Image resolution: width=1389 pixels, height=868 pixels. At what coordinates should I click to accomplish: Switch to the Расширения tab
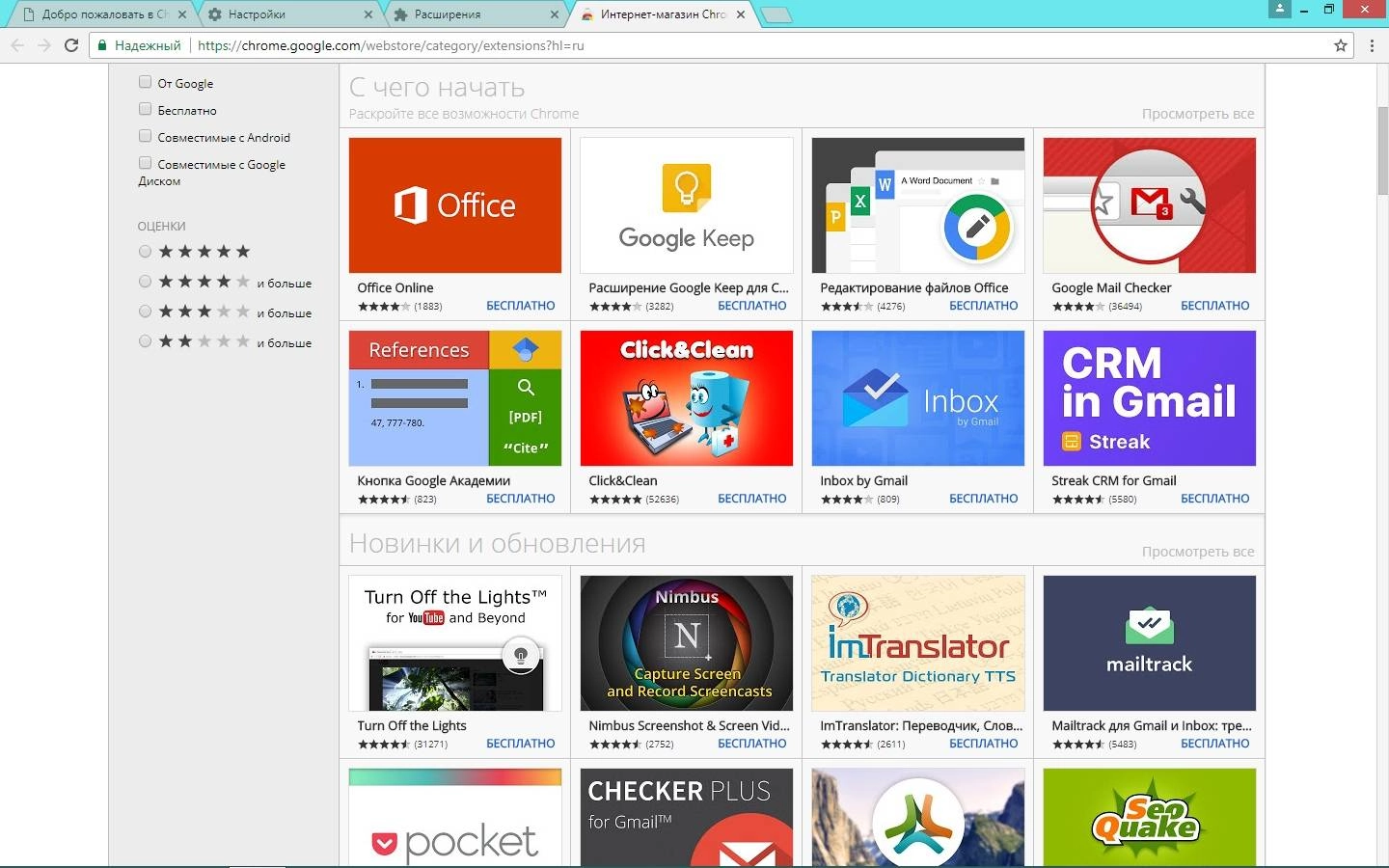click(x=476, y=14)
